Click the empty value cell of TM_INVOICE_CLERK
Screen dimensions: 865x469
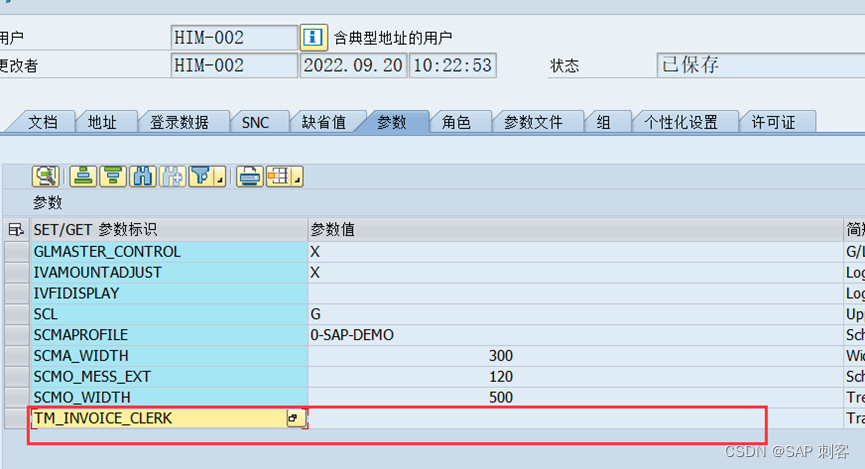pyautogui.click(x=575, y=418)
